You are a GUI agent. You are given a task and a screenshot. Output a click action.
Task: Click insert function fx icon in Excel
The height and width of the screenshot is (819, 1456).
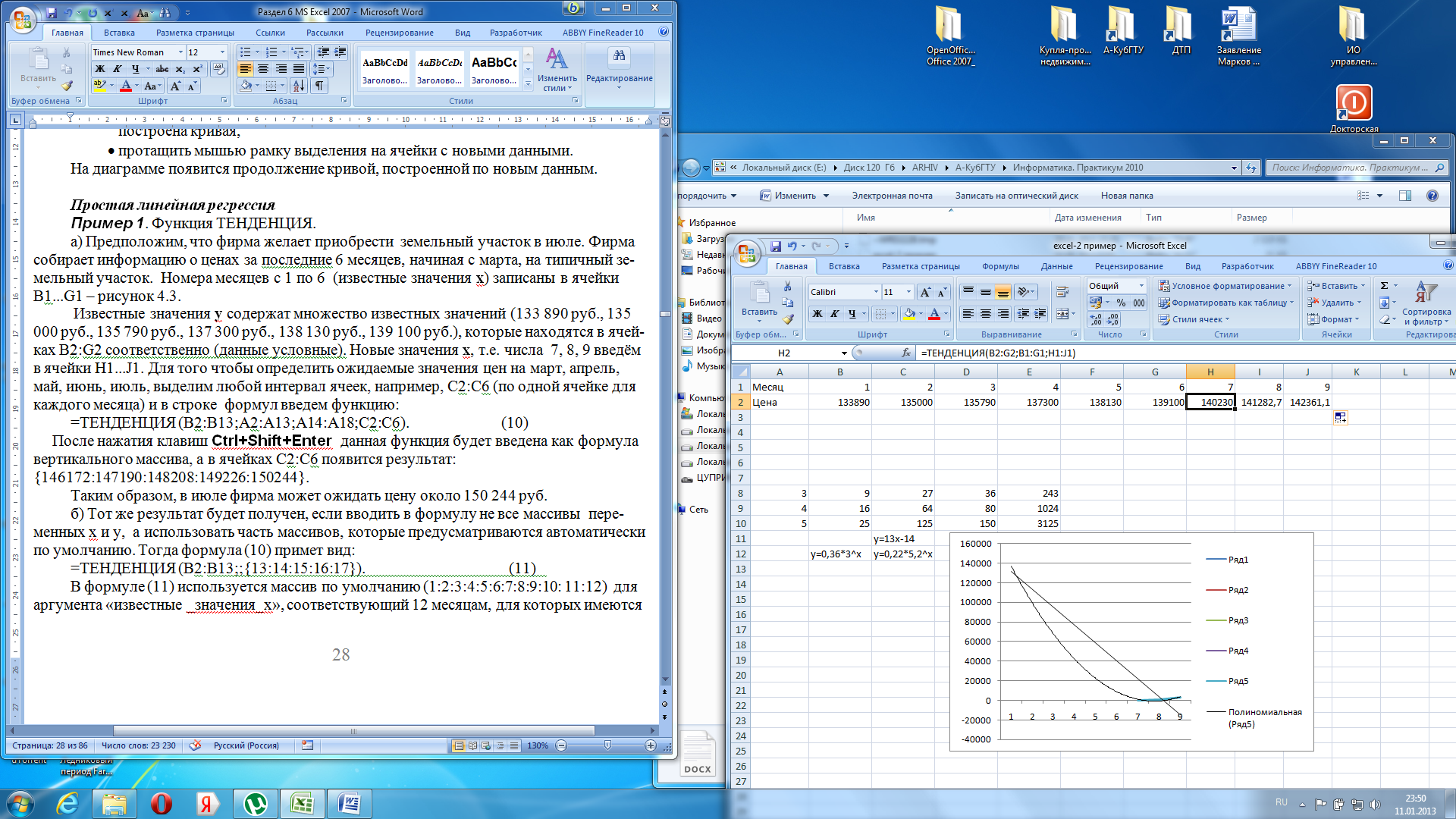tap(905, 353)
